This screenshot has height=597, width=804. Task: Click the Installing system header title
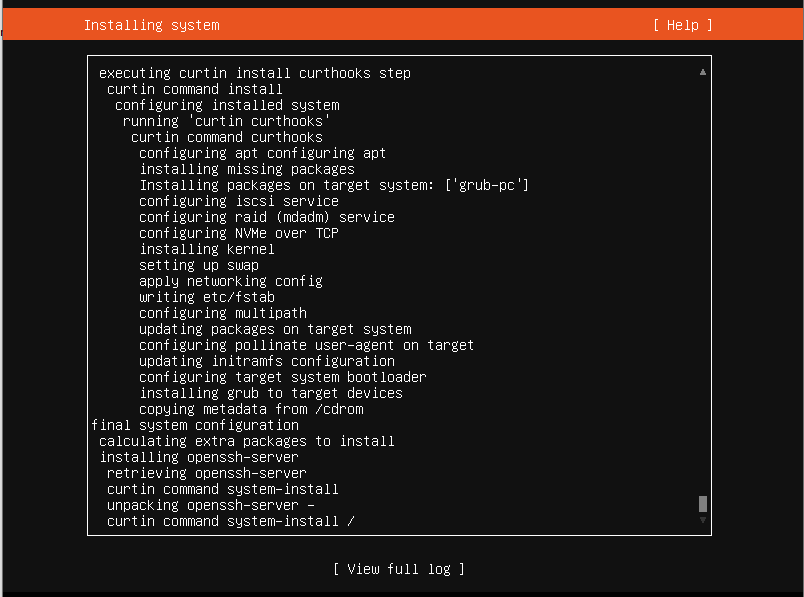click(151, 25)
